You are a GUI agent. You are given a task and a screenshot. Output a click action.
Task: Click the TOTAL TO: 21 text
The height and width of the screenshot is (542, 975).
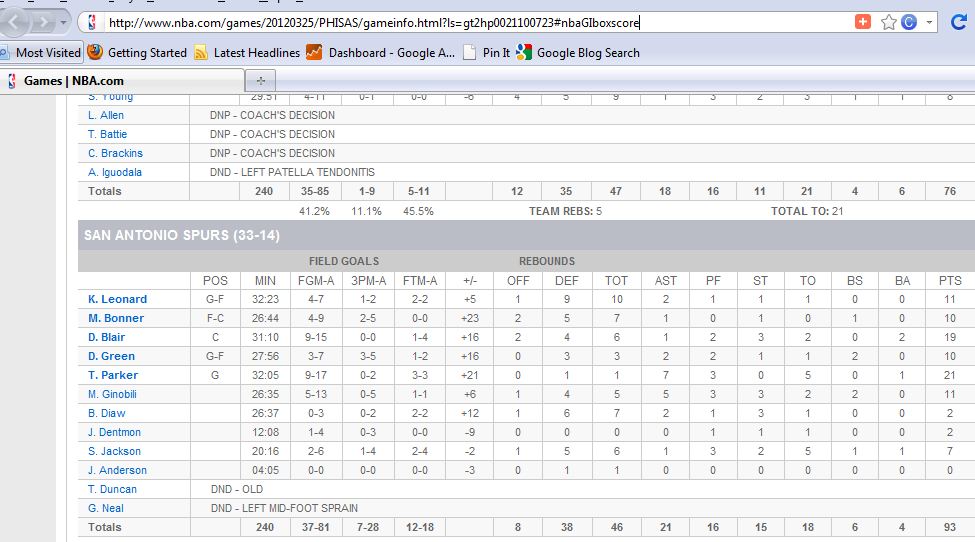point(807,211)
